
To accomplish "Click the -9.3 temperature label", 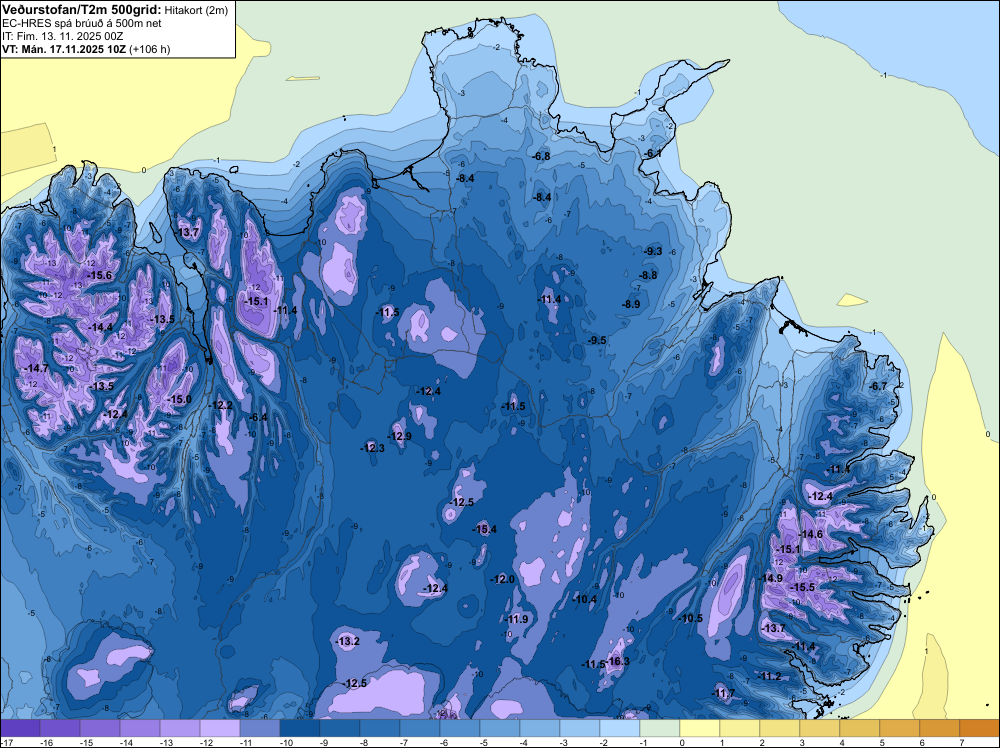I will click(653, 251).
